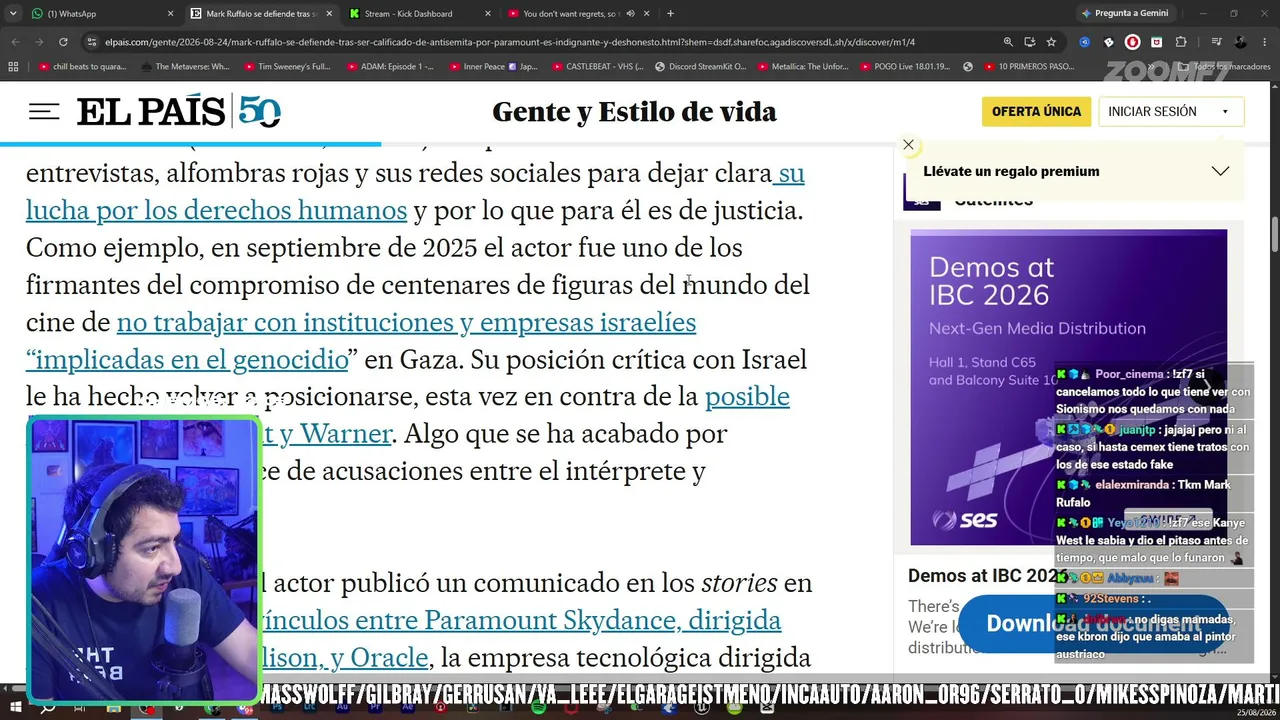The width and height of the screenshot is (1280, 720).
Task: Open the Metallica: The Unfor bookmark
Action: pos(803,66)
